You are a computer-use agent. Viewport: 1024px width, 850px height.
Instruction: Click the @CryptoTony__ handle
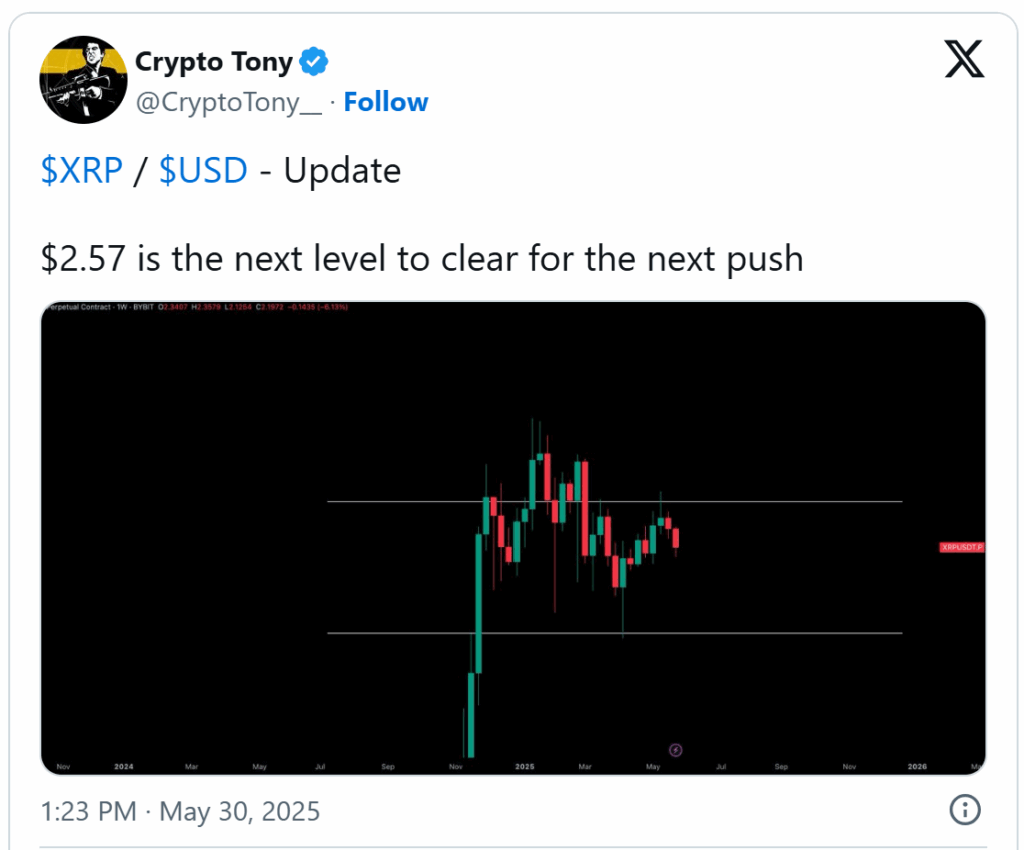tap(229, 103)
